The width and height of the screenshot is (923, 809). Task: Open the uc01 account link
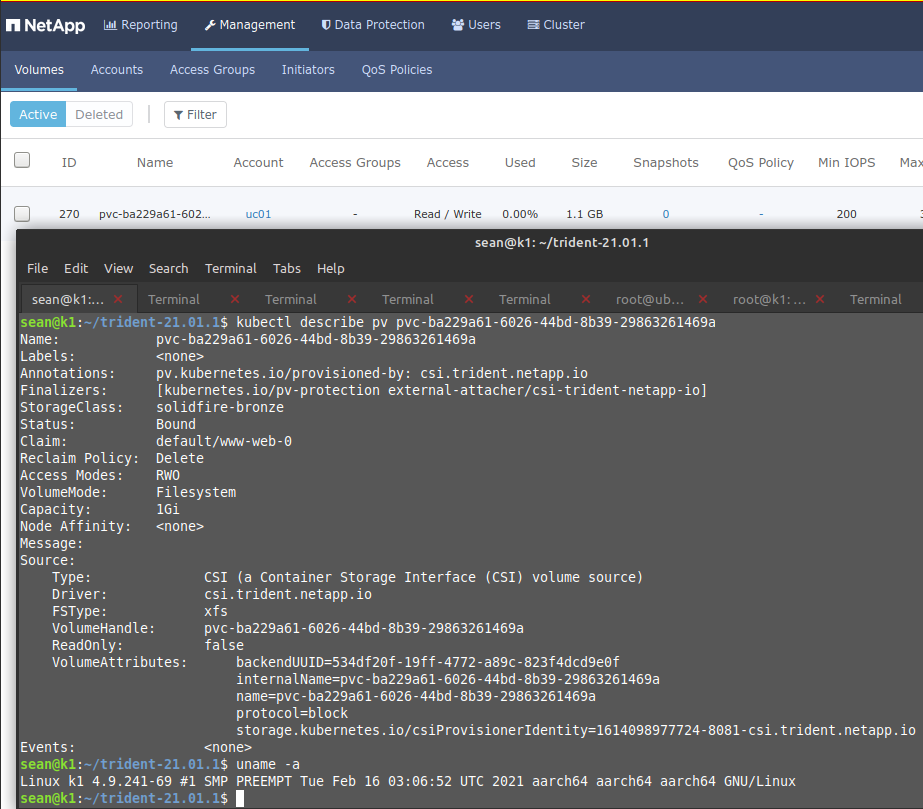[x=258, y=214]
